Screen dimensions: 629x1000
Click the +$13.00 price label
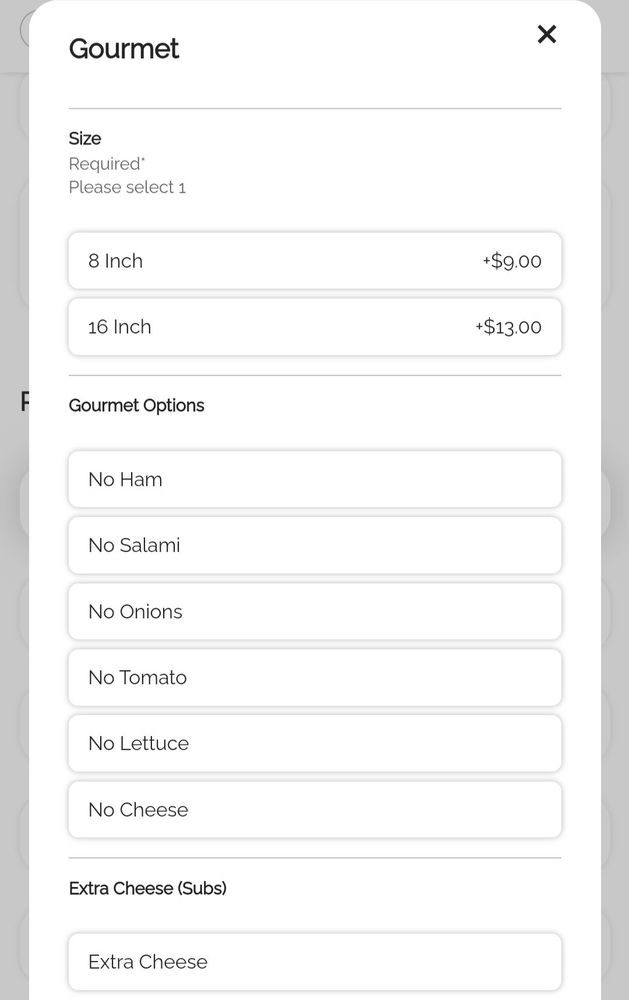508,328
